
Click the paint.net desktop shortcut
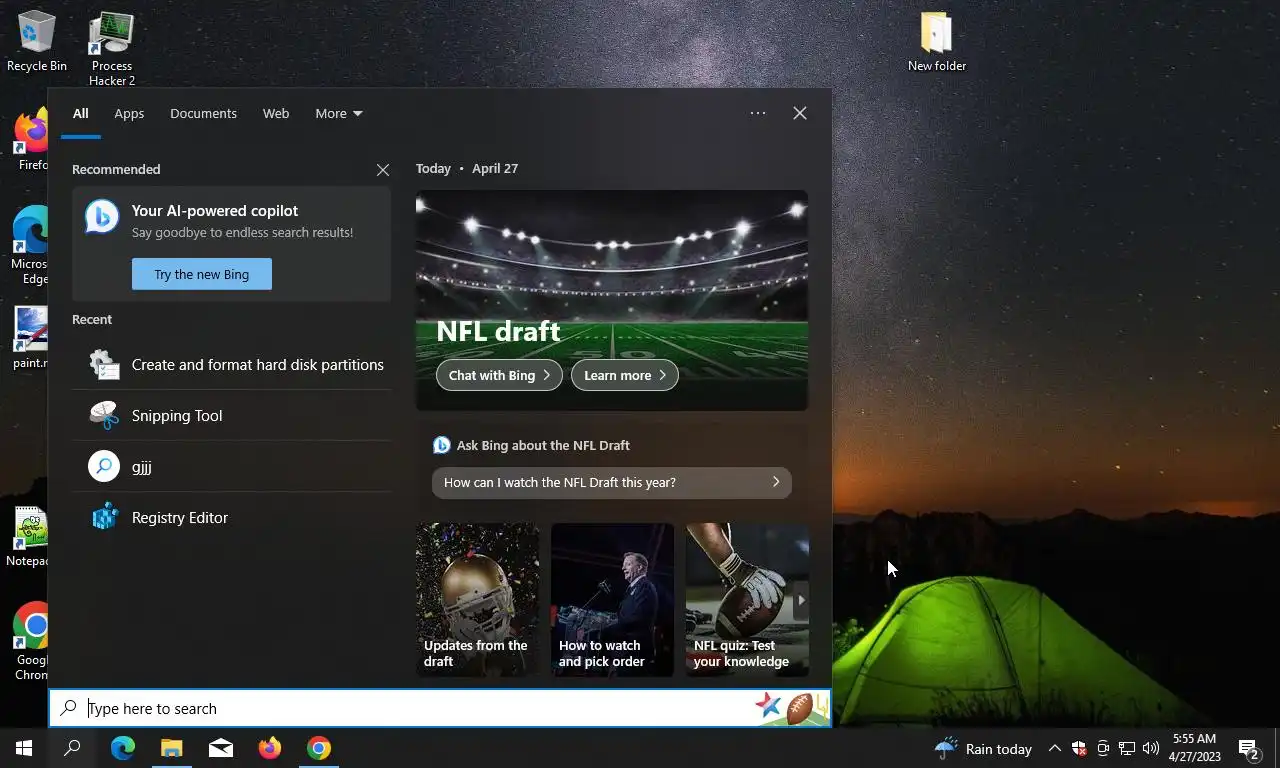(30, 337)
